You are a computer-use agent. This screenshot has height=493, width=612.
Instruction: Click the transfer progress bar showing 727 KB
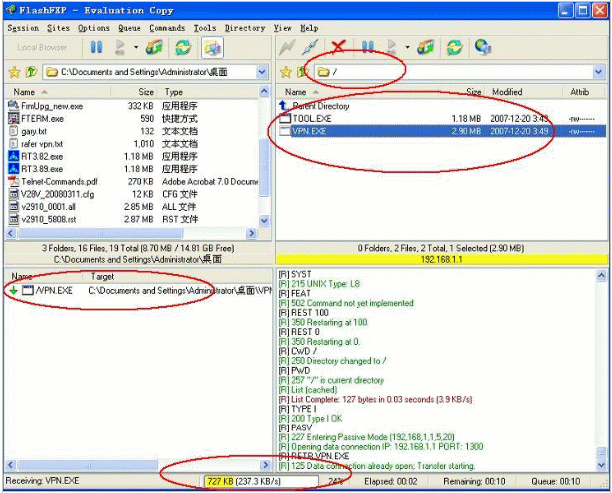pos(261,481)
